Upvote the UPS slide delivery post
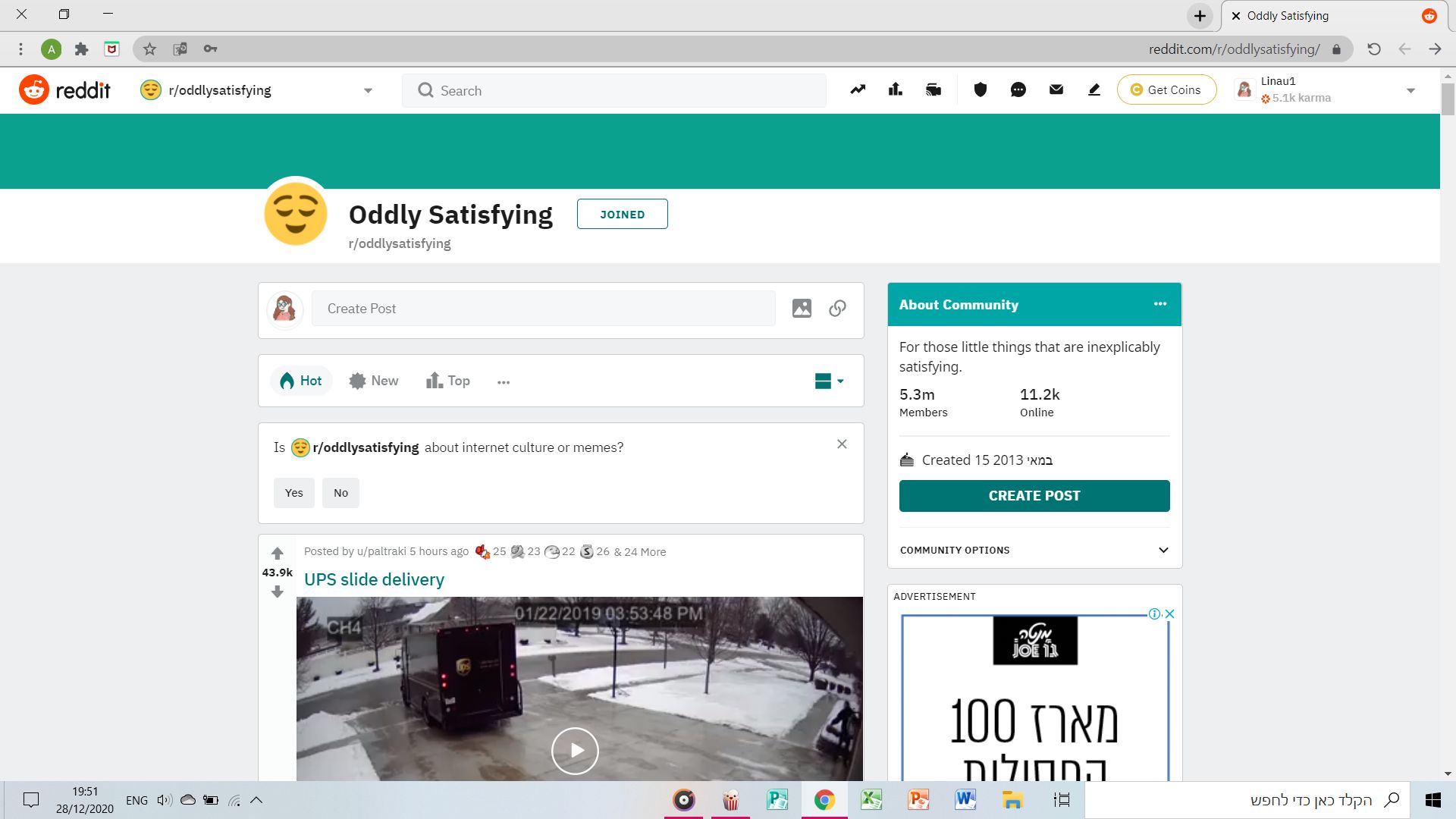The height and width of the screenshot is (819, 1456). [x=277, y=554]
